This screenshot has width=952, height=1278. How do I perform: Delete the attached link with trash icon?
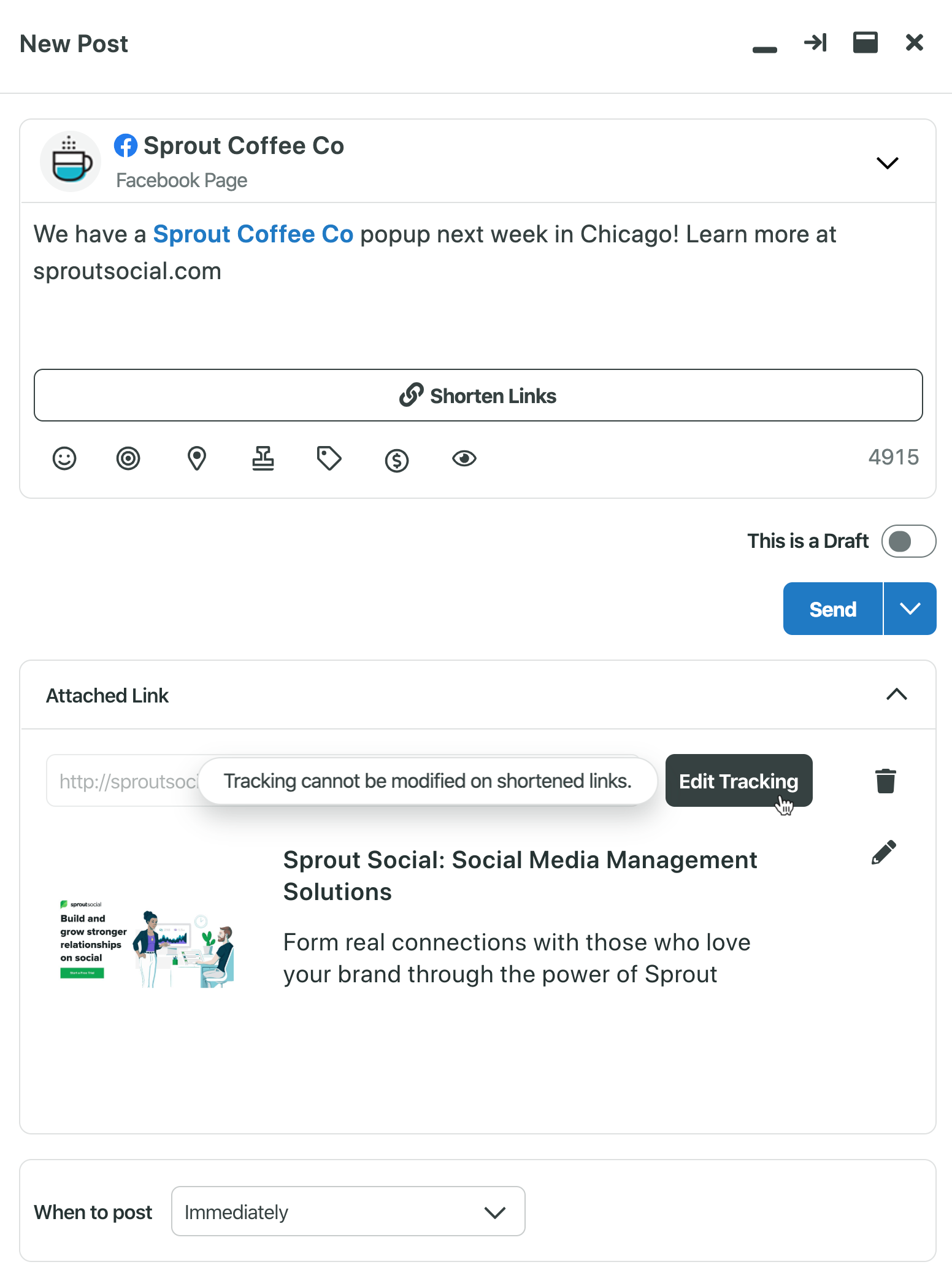point(885,780)
